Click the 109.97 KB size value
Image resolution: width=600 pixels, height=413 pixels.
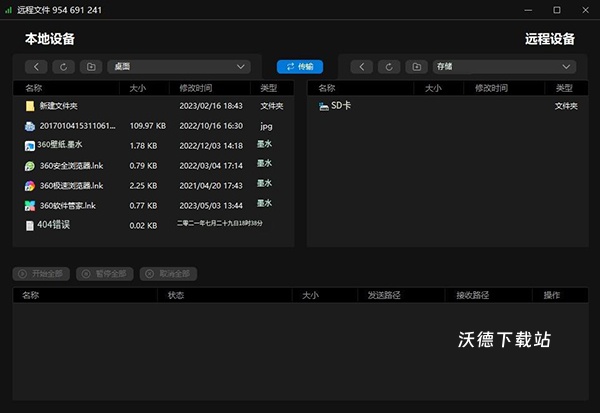click(x=148, y=126)
